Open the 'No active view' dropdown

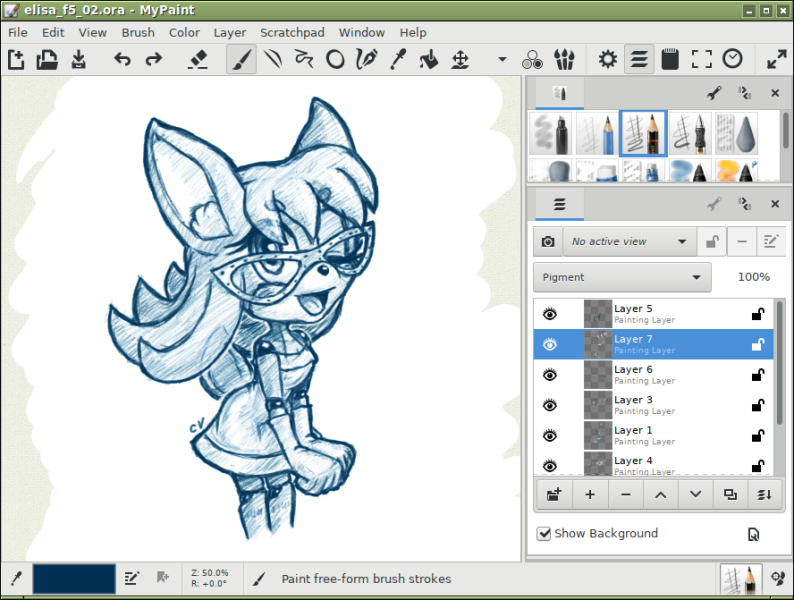coord(629,242)
